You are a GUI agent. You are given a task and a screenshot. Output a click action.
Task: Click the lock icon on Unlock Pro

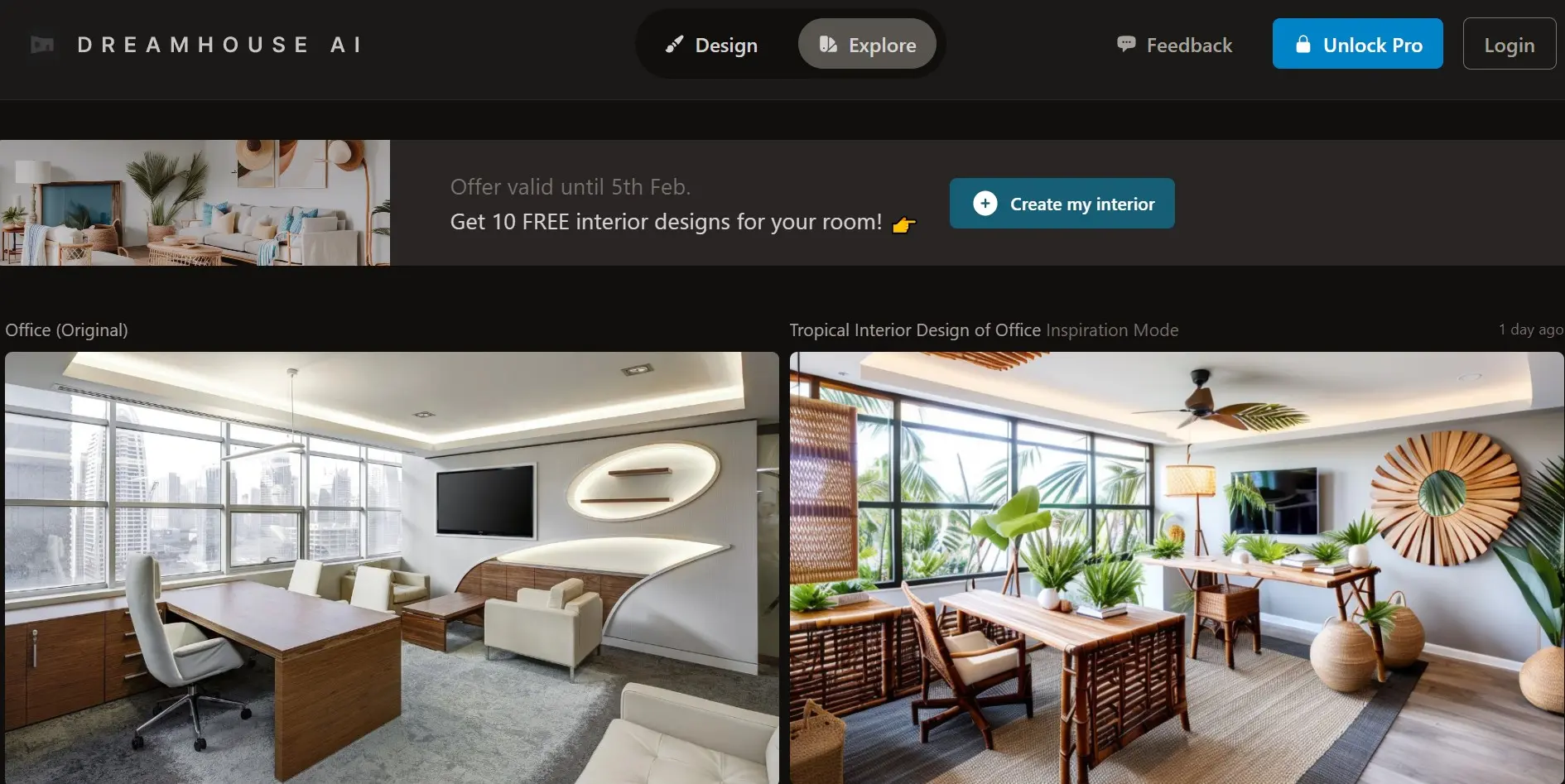point(1303,44)
